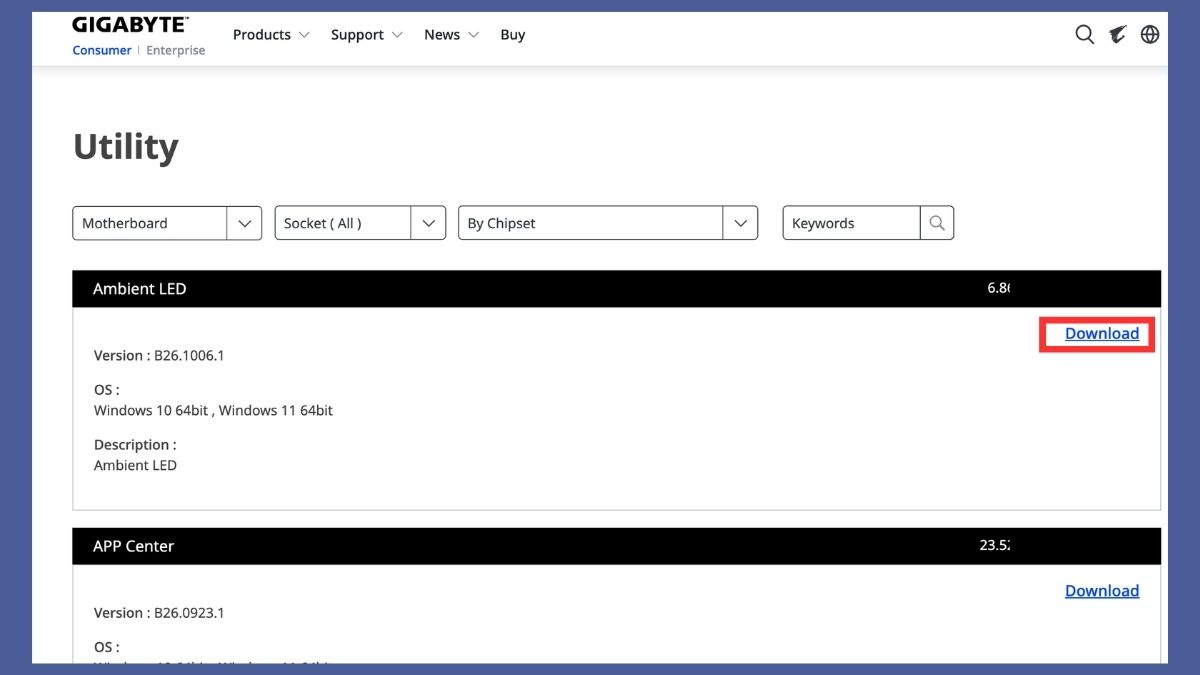Open the Socket ( All ) dropdown
The height and width of the screenshot is (675, 1200).
coord(360,223)
